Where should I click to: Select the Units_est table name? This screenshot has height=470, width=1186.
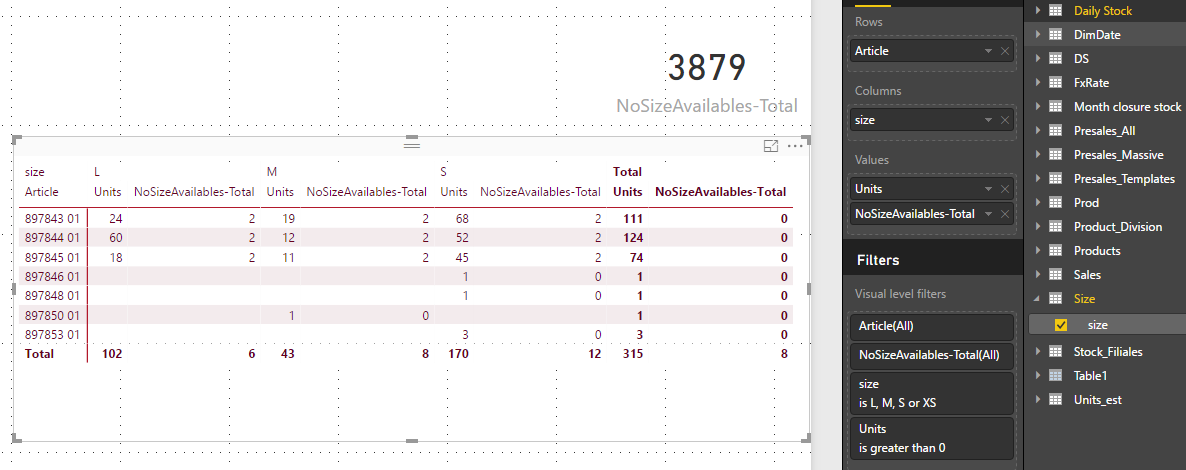[x=1098, y=400]
